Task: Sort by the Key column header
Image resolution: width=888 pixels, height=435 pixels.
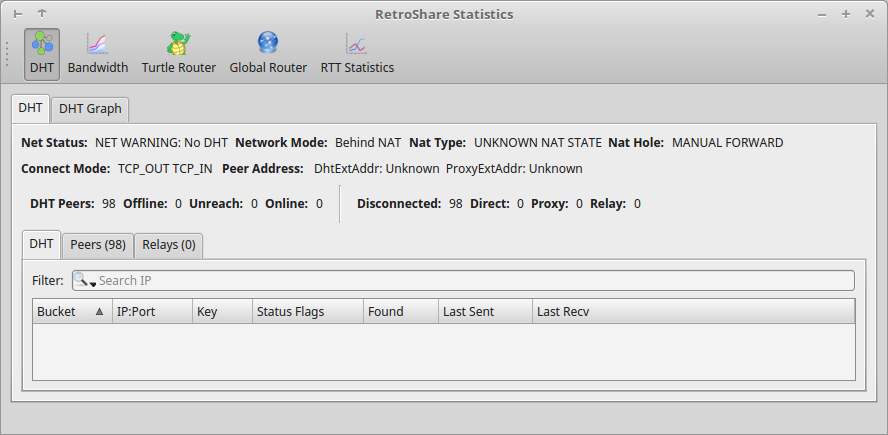Action: [x=223, y=312]
